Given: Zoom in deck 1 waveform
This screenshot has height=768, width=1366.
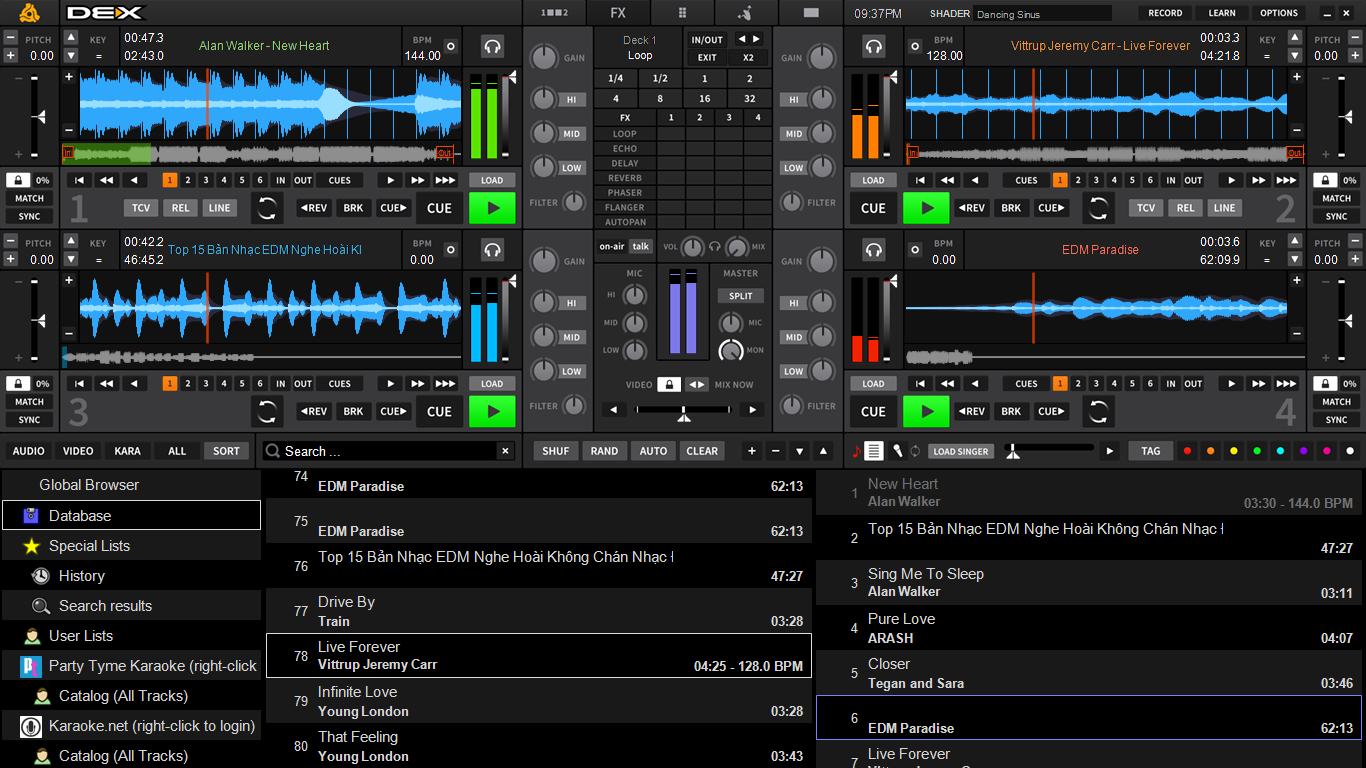Looking at the screenshot, I should pyautogui.click(x=69, y=77).
